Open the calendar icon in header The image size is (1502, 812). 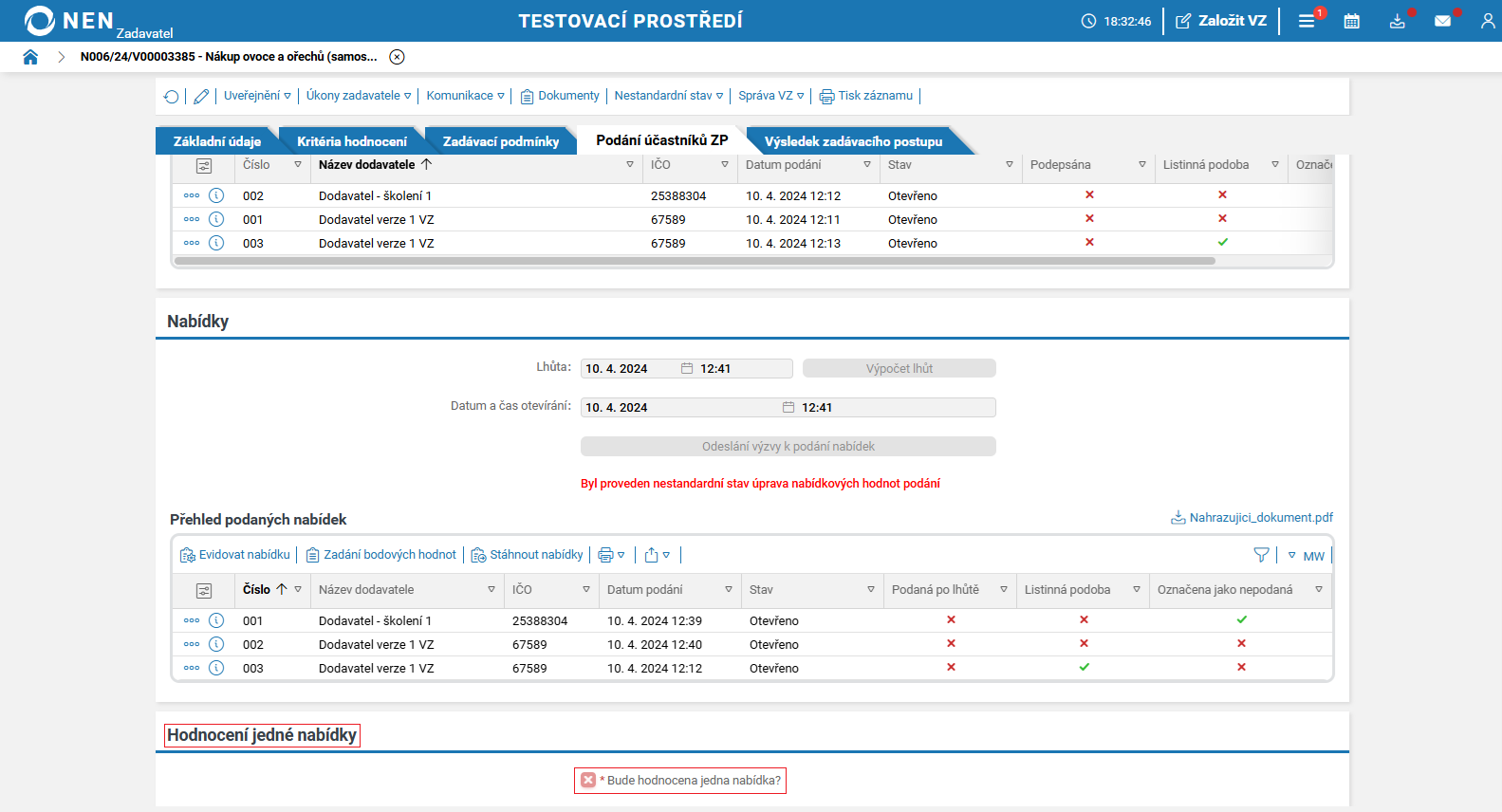[x=1352, y=21]
